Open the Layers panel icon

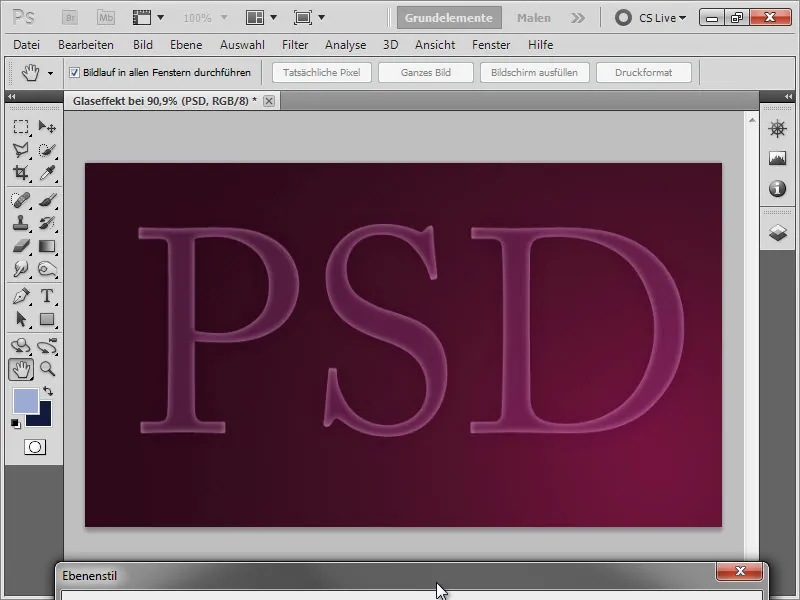pos(777,233)
